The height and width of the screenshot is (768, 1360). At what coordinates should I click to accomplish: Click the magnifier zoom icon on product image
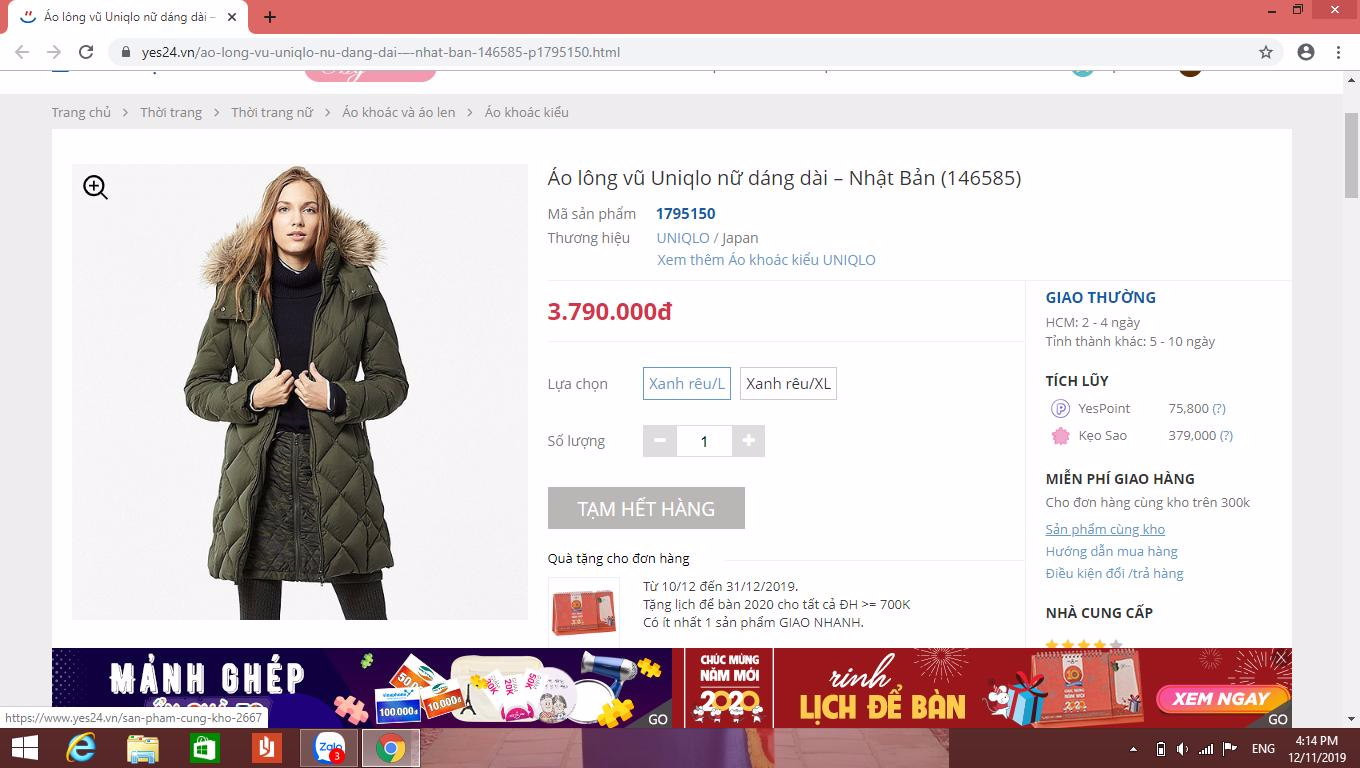(x=95, y=187)
